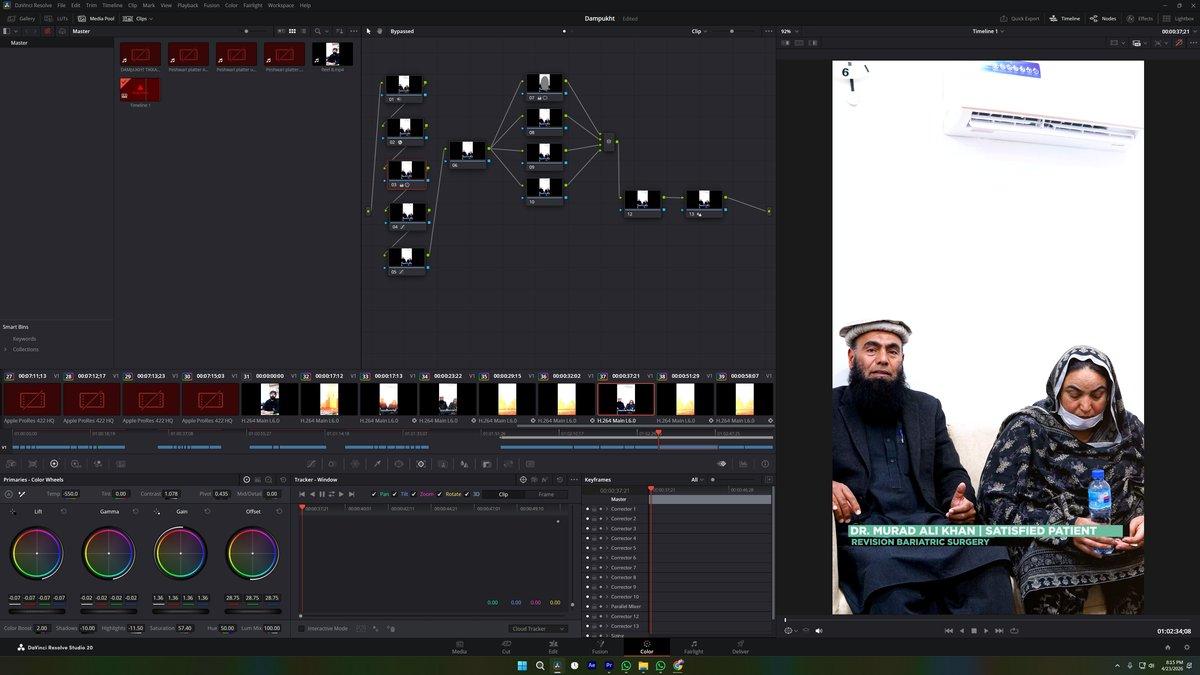Open the File menu
The image size is (1200, 675).
pyautogui.click(x=59, y=5)
